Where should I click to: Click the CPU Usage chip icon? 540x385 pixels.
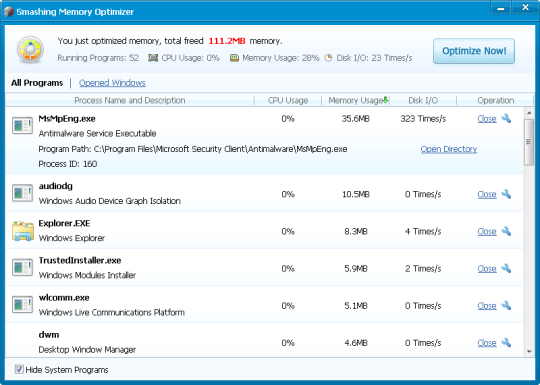[153, 58]
